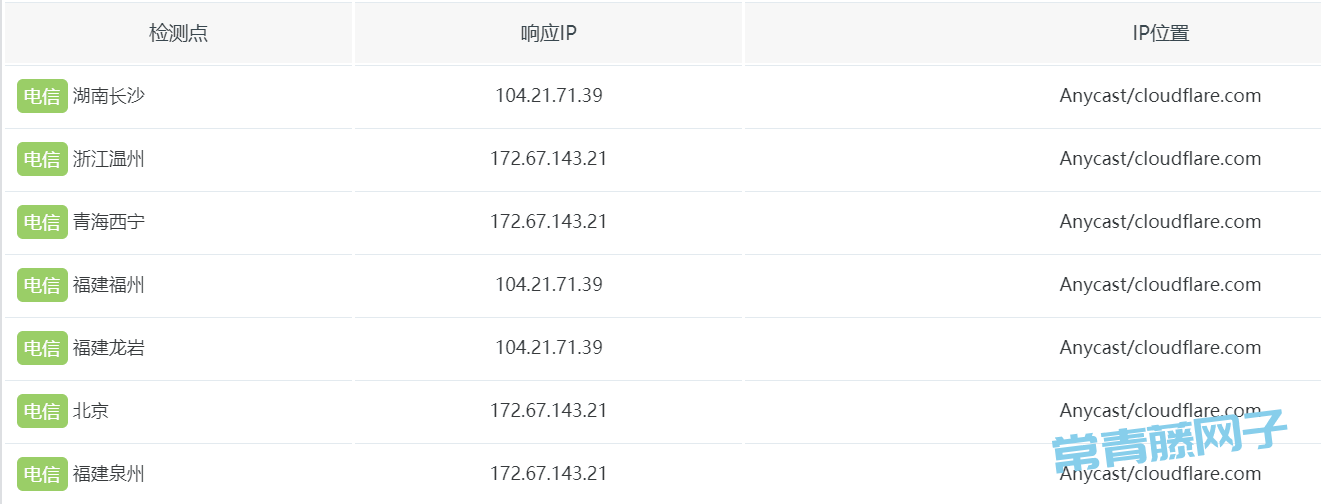Click IP 104.21.71.39 in 湖南长沙 row
Viewport: 1321px width, 504px height.
click(x=549, y=96)
